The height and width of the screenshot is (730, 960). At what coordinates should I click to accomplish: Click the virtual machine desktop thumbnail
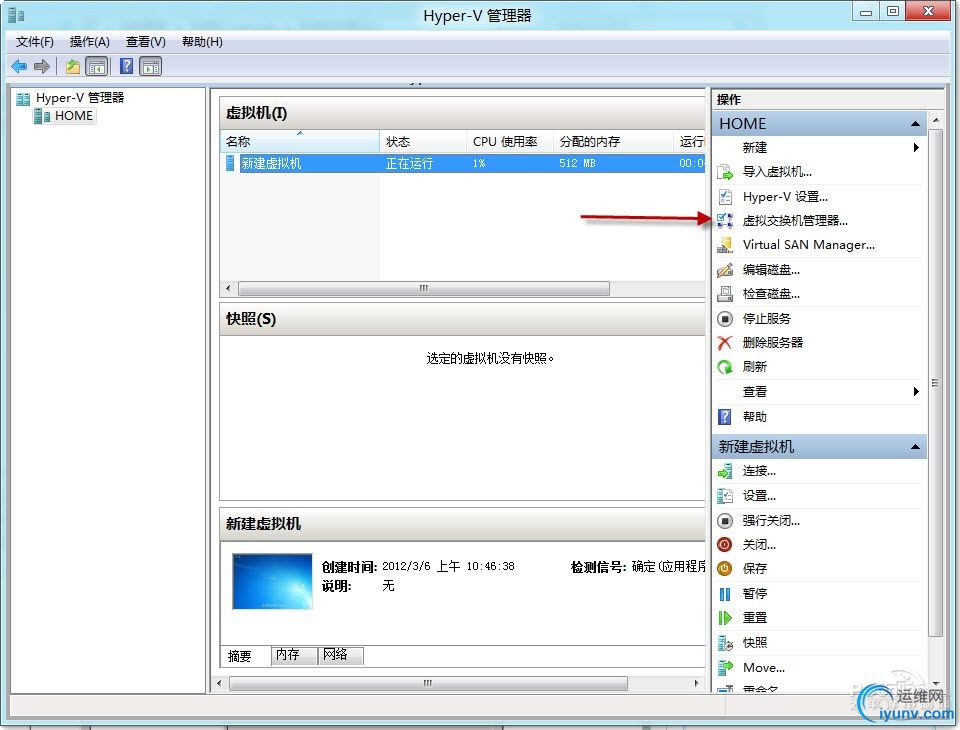[272, 581]
